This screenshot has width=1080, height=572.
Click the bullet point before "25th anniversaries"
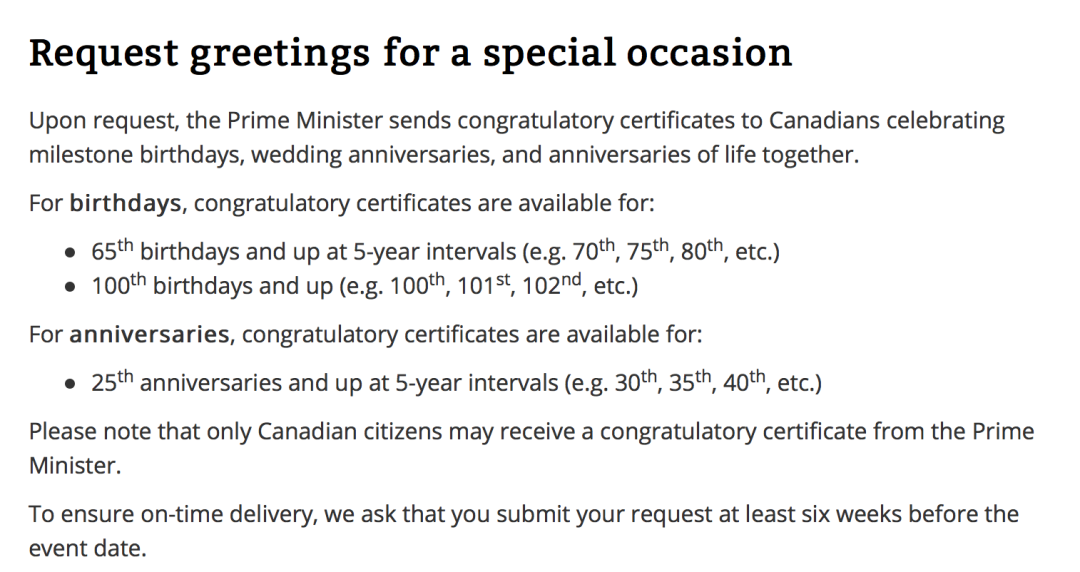click(x=70, y=384)
